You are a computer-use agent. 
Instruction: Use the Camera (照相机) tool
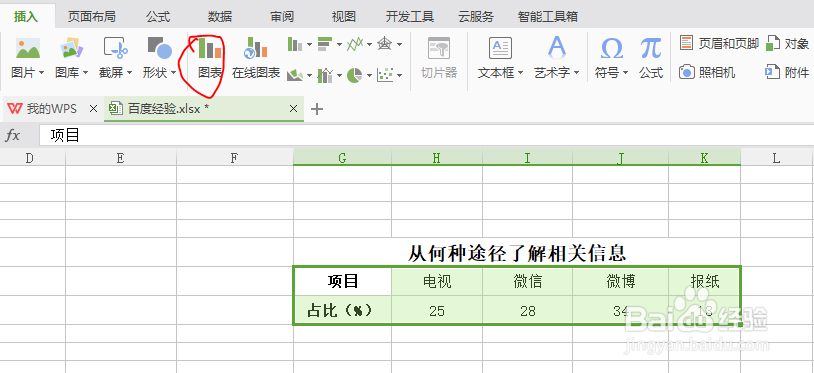pyautogui.click(x=707, y=73)
